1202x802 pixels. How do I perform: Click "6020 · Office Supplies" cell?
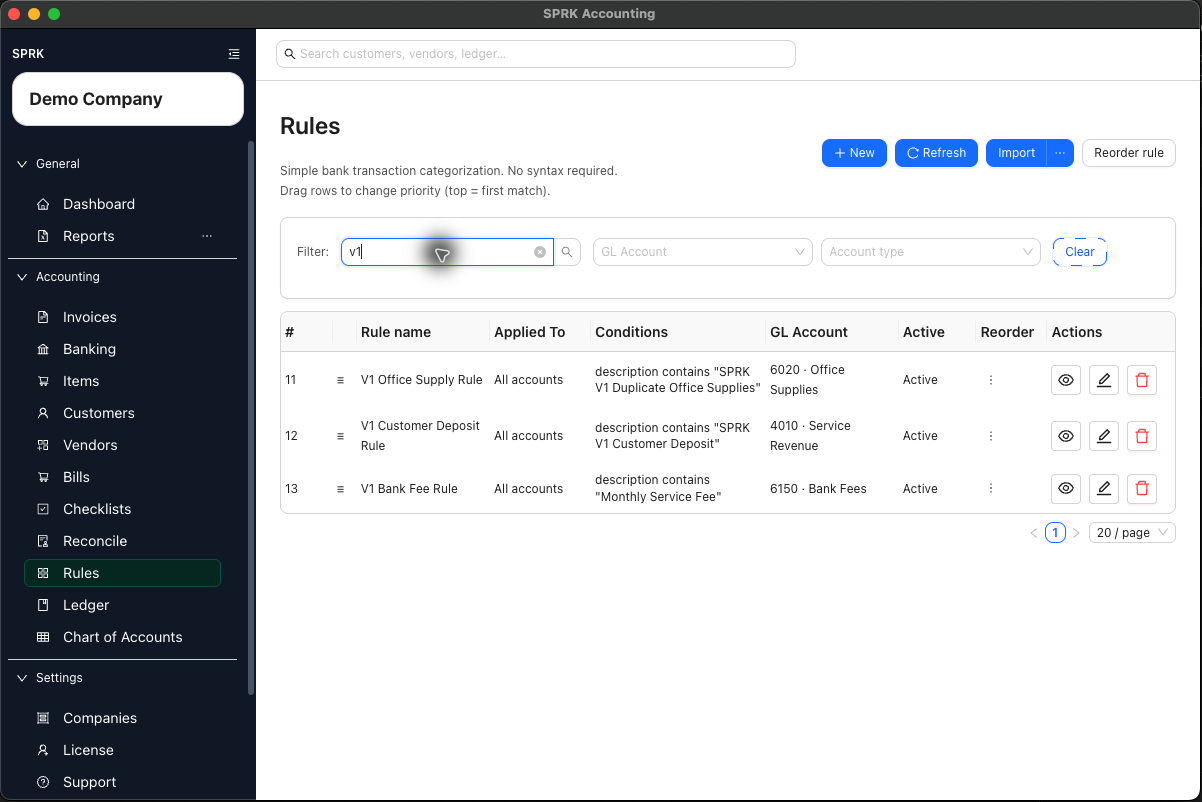(x=807, y=380)
